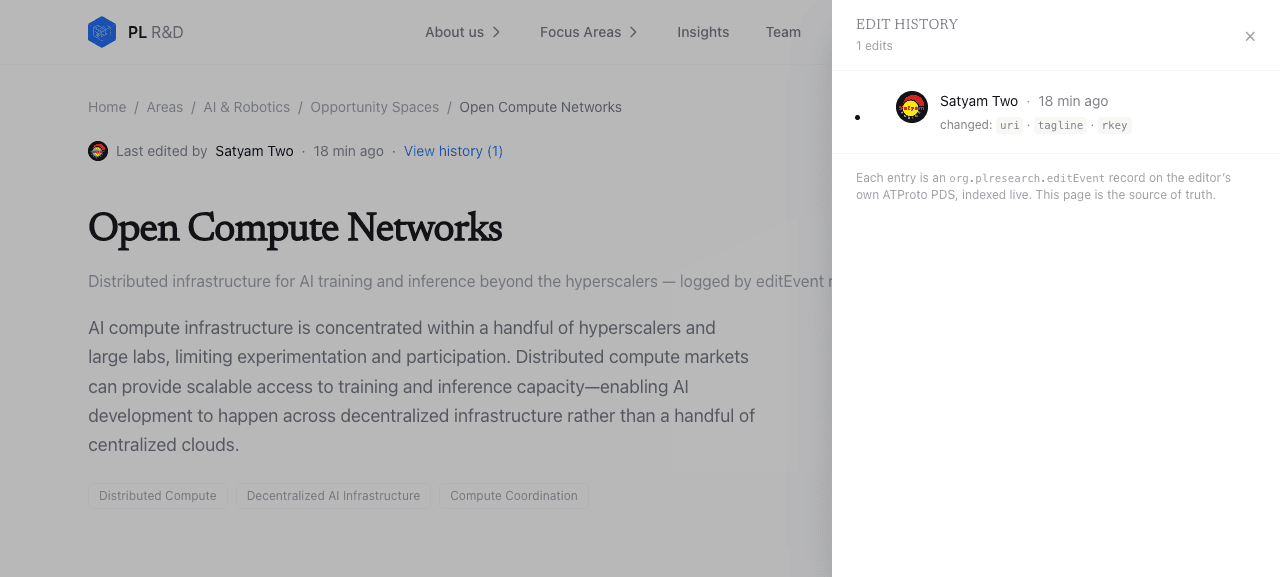
Task: Expand the About us chevron
Action: point(496,32)
